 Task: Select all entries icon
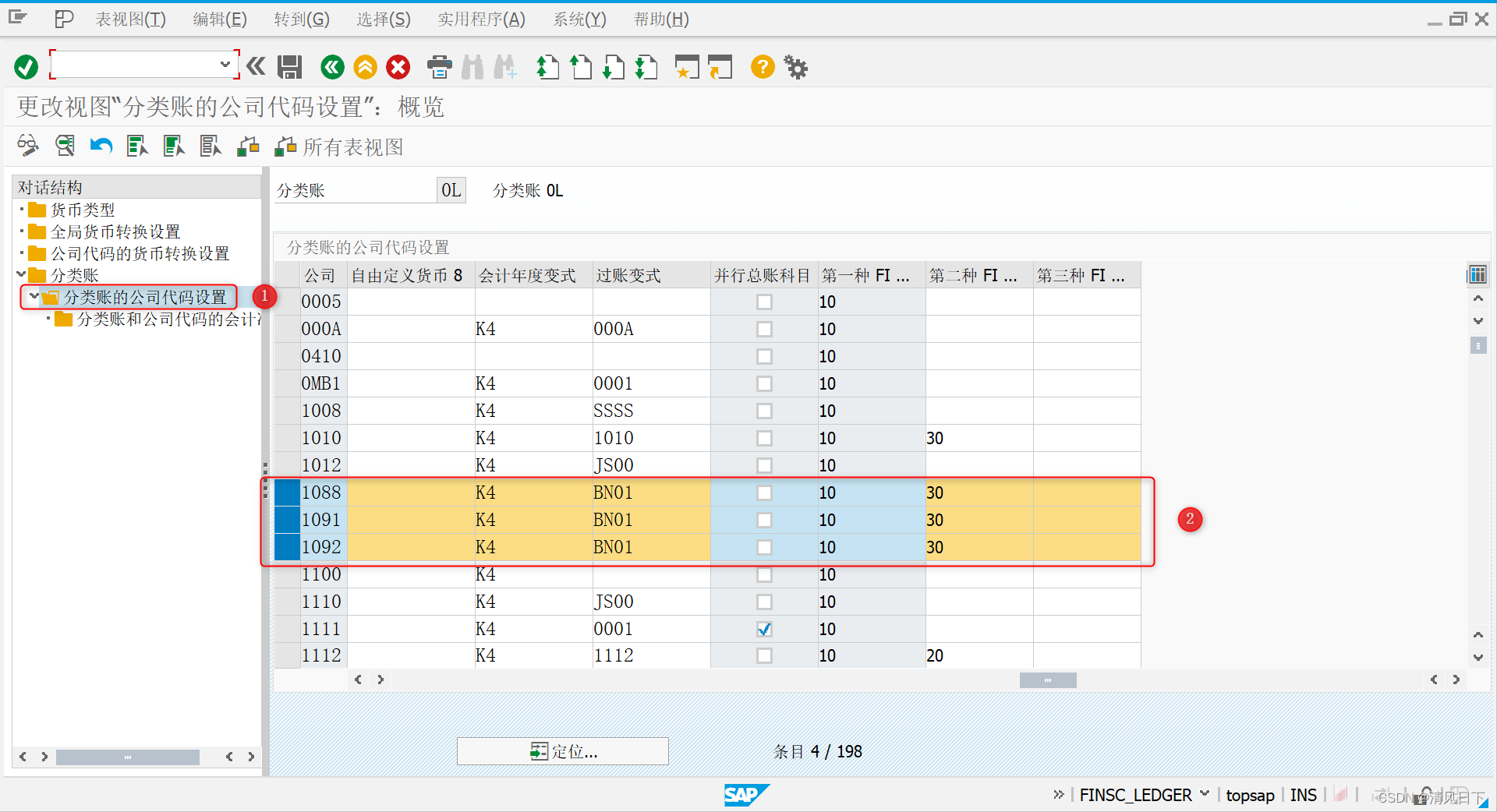pos(136,146)
